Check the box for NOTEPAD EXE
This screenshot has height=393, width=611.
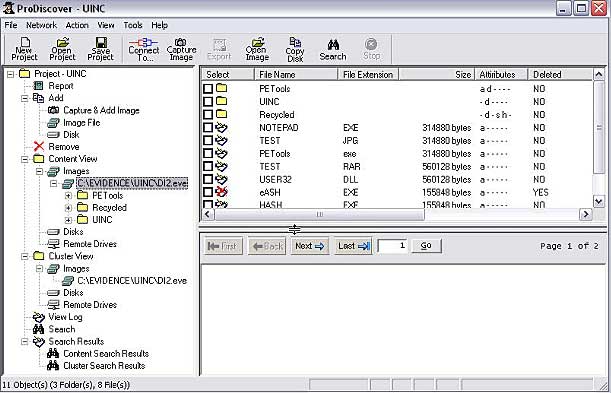[208, 127]
